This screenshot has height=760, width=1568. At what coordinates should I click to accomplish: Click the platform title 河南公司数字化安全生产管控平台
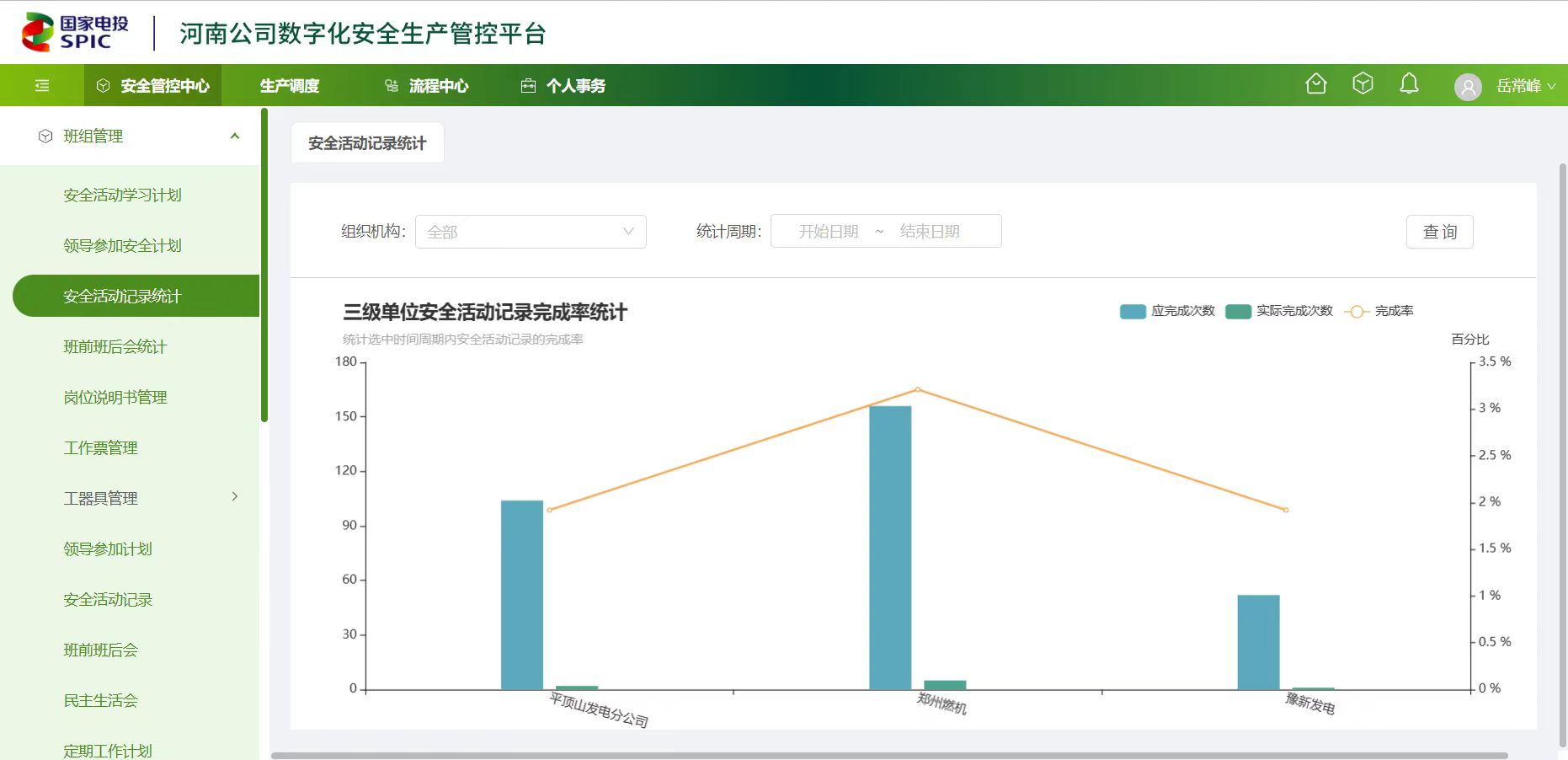click(363, 34)
